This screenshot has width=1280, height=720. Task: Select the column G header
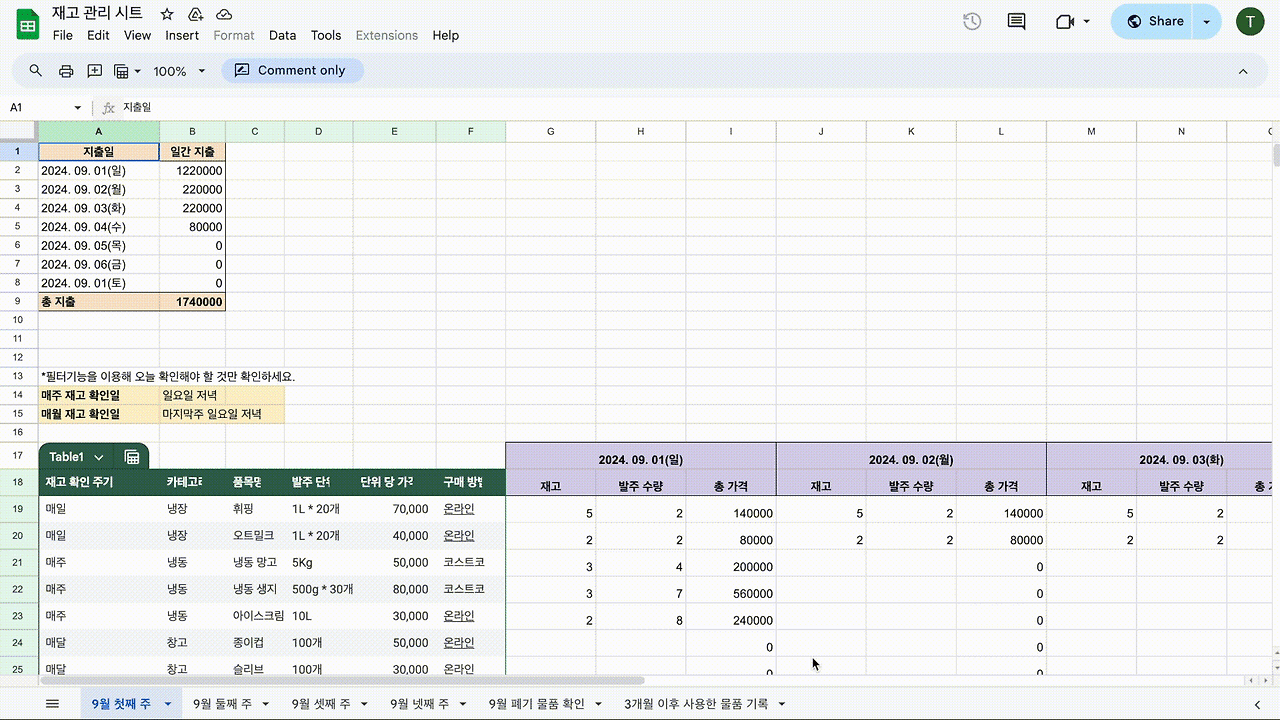pos(550,132)
